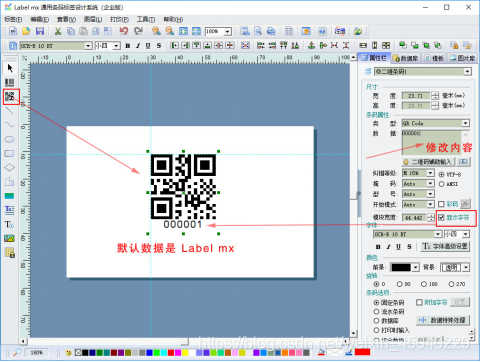This screenshot has height=362, width=480.
Task: Select the ANSI encoding radio button
Action: [x=442, y=184]
